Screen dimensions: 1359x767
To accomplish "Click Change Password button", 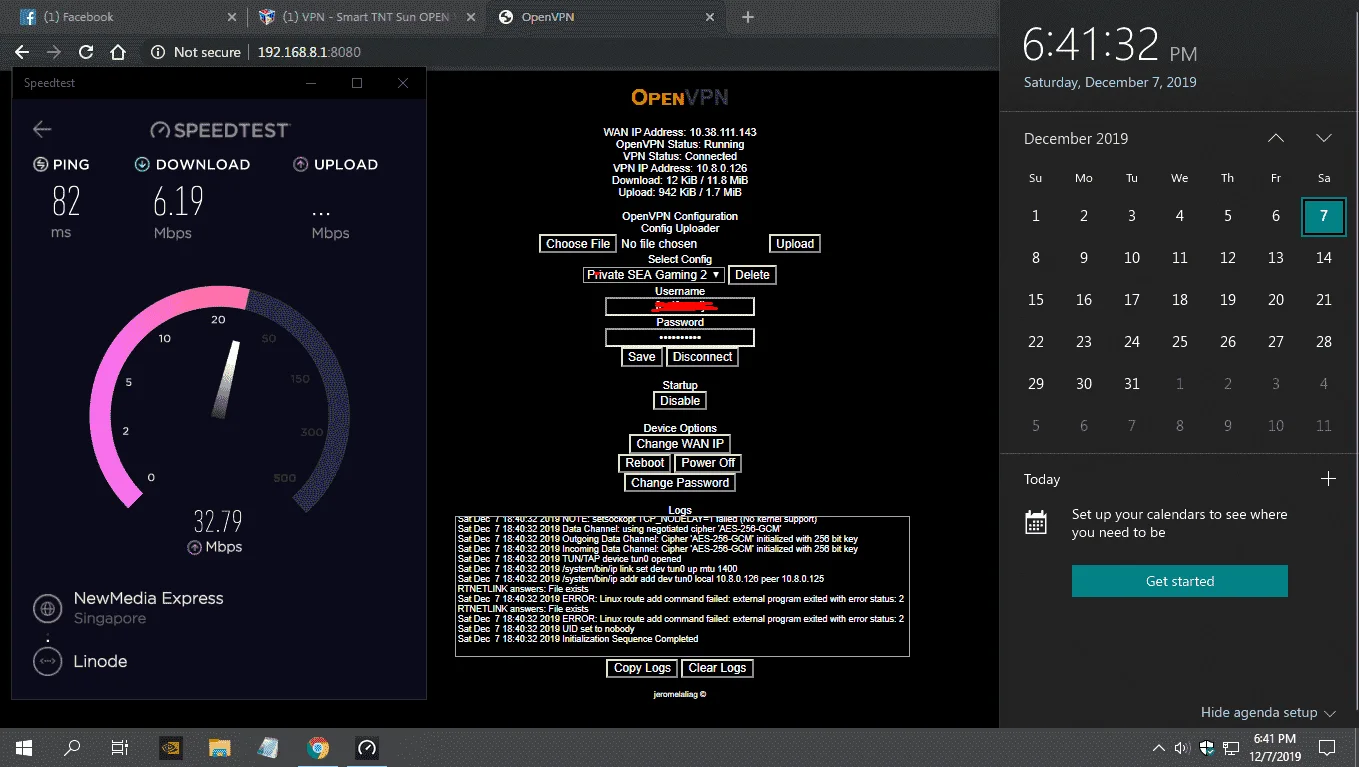I will pos(680,483).
